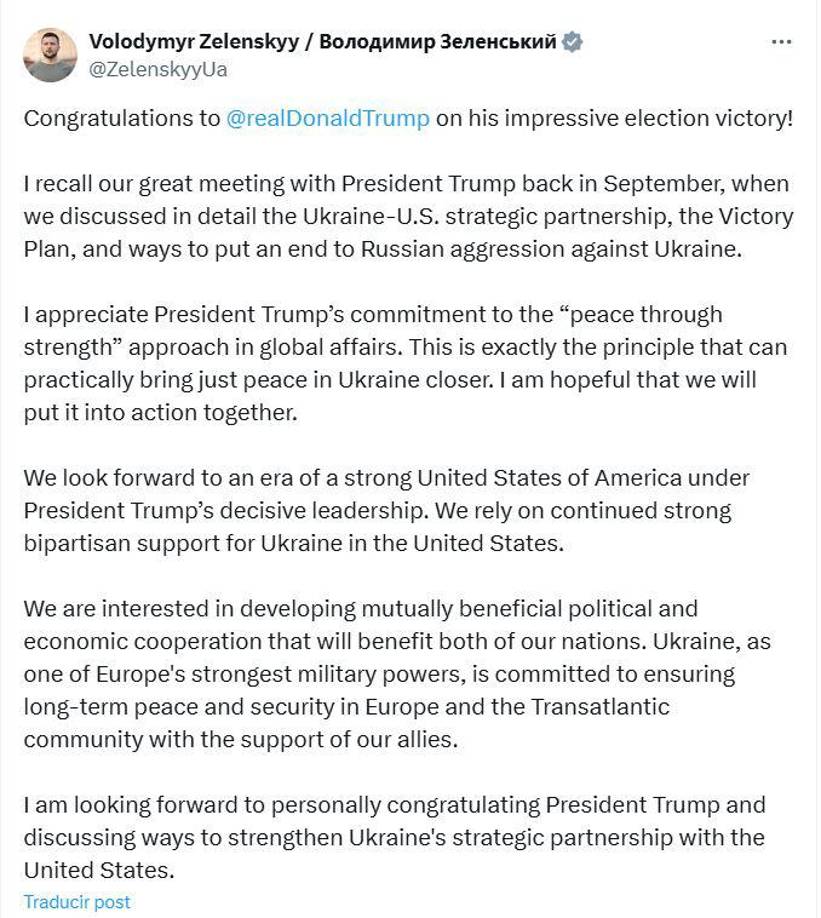
Task: Click the "Traducir post" link
Action: (77, 902)
